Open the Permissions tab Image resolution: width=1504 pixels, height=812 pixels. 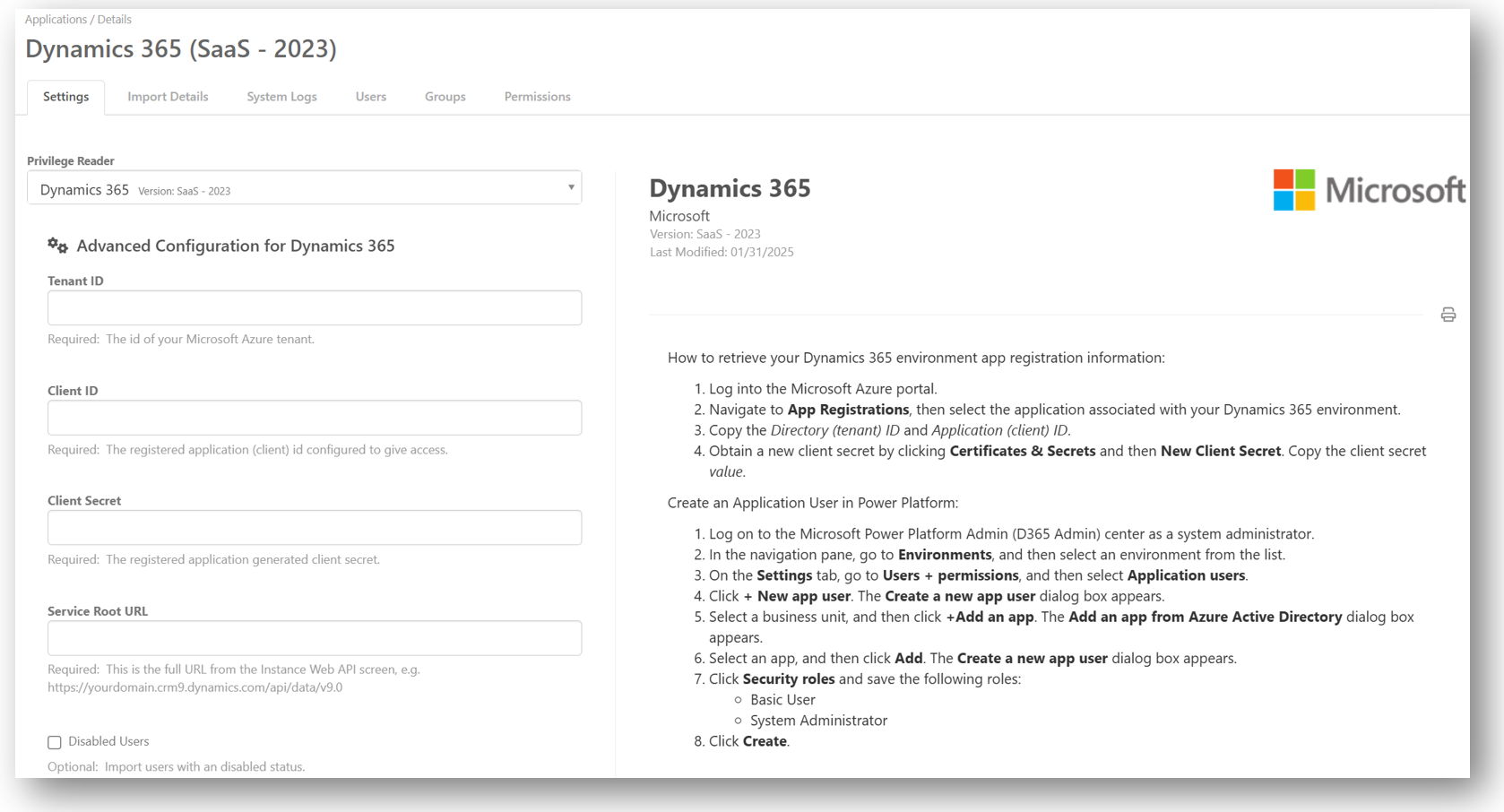coord(537,97)
